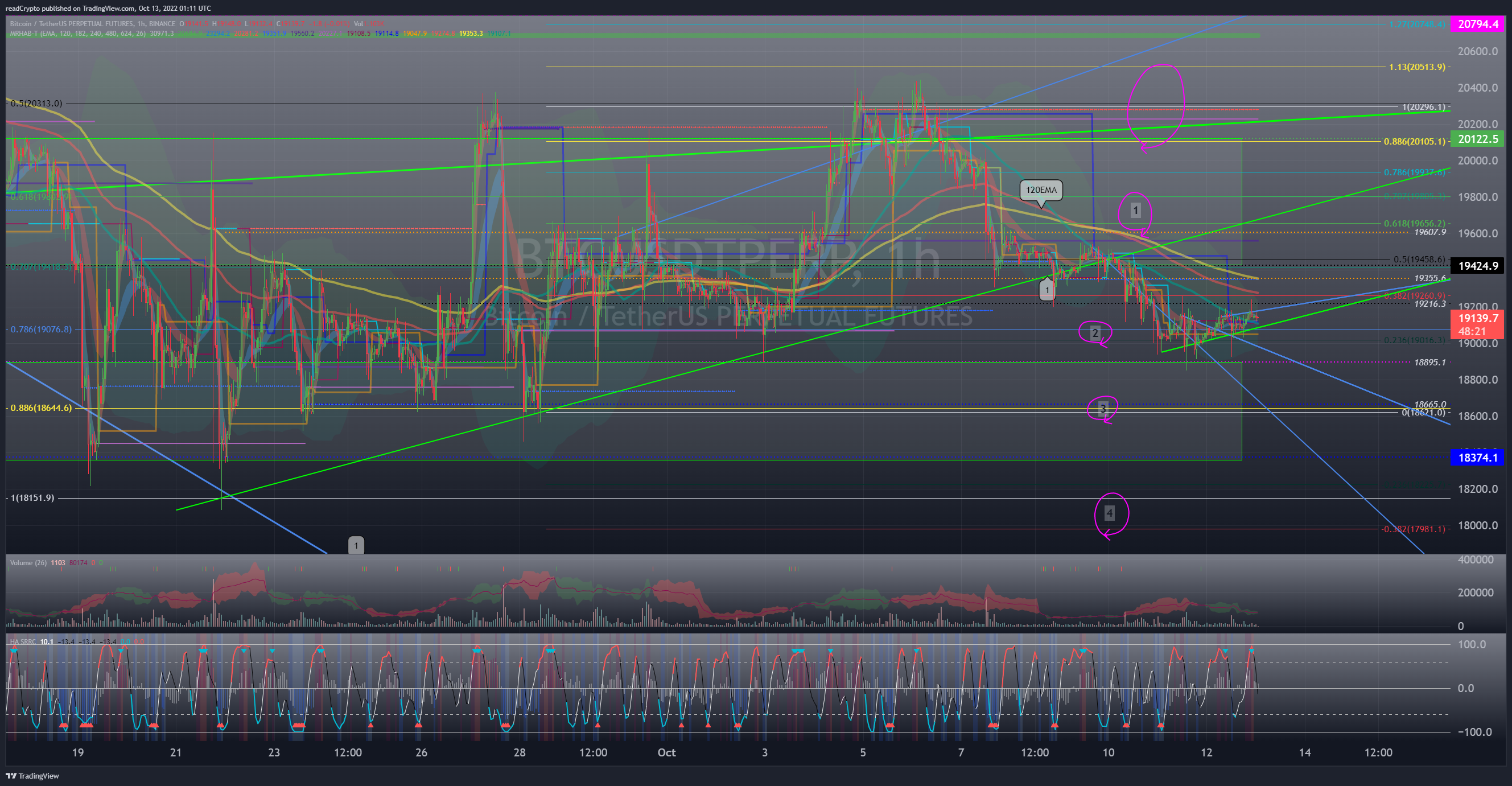Image resolution: width=1512 pixels, height=786 pixels.
Task: Click the blue 18374.1 price tag
Action: point(1478,458)
